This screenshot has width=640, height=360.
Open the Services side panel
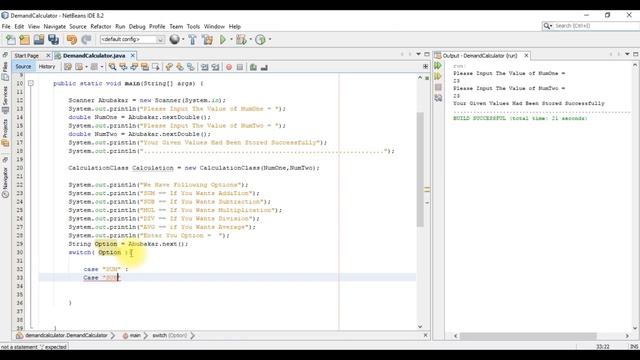coord(5,99)
